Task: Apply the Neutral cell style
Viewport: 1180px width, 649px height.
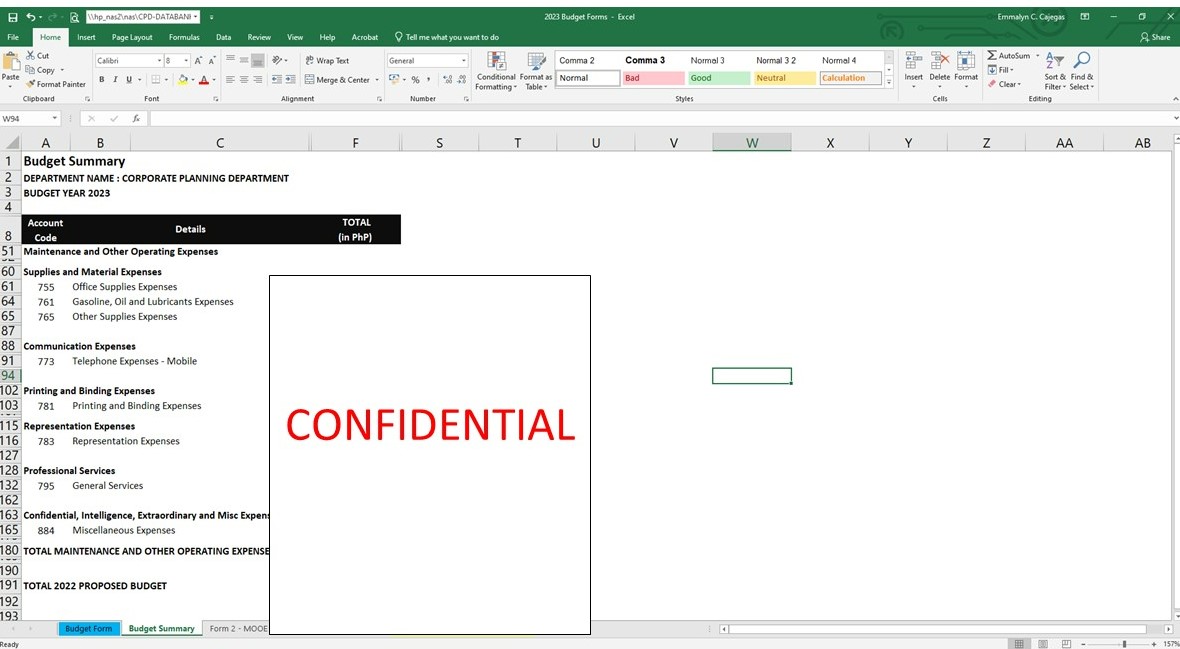Action: (x=786, y=78)
